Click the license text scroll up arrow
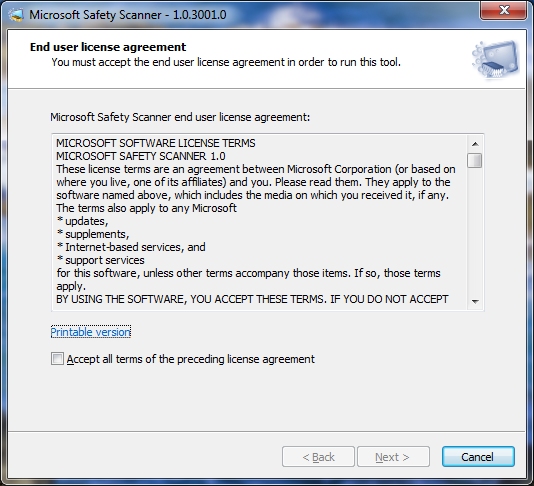The image size is (534, 486). pos(475,144)
